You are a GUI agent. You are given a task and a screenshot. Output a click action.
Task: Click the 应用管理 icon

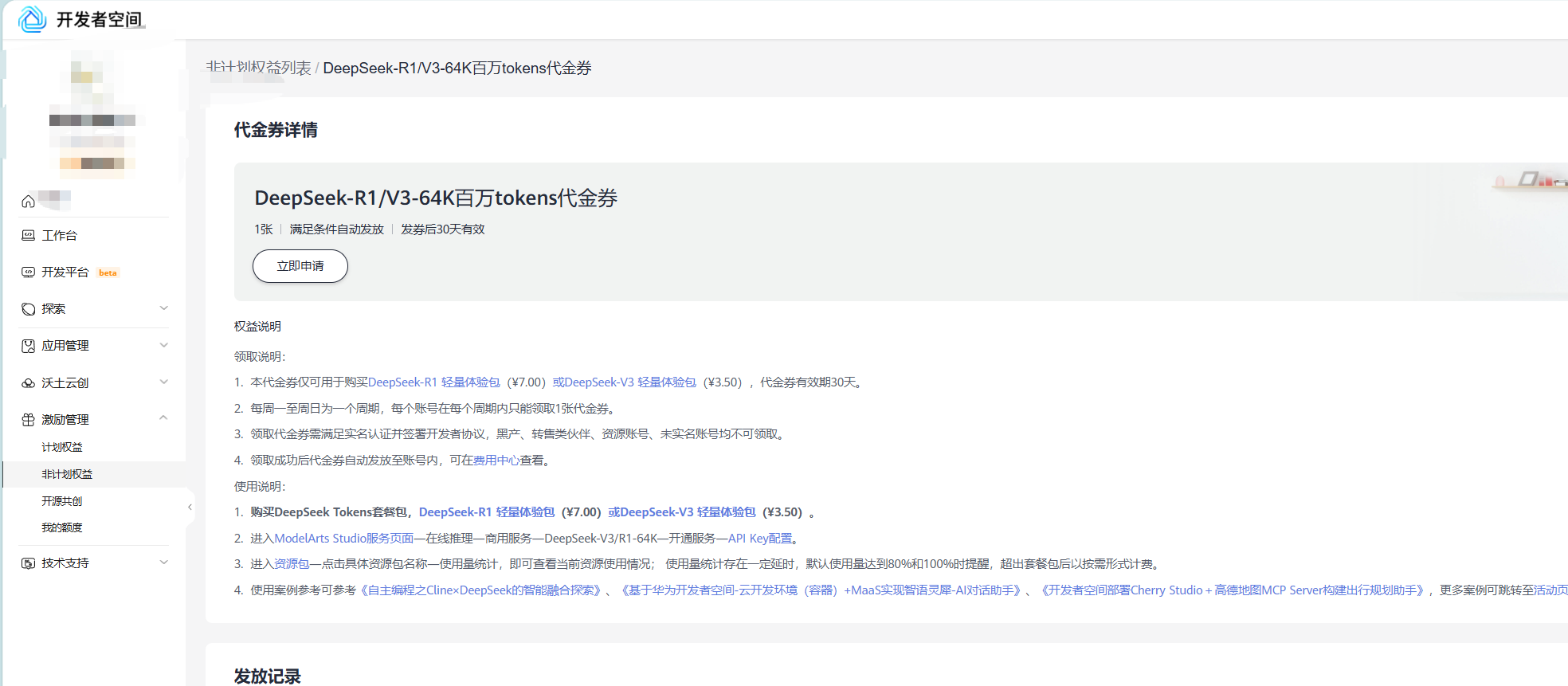[x=28, y=346]
